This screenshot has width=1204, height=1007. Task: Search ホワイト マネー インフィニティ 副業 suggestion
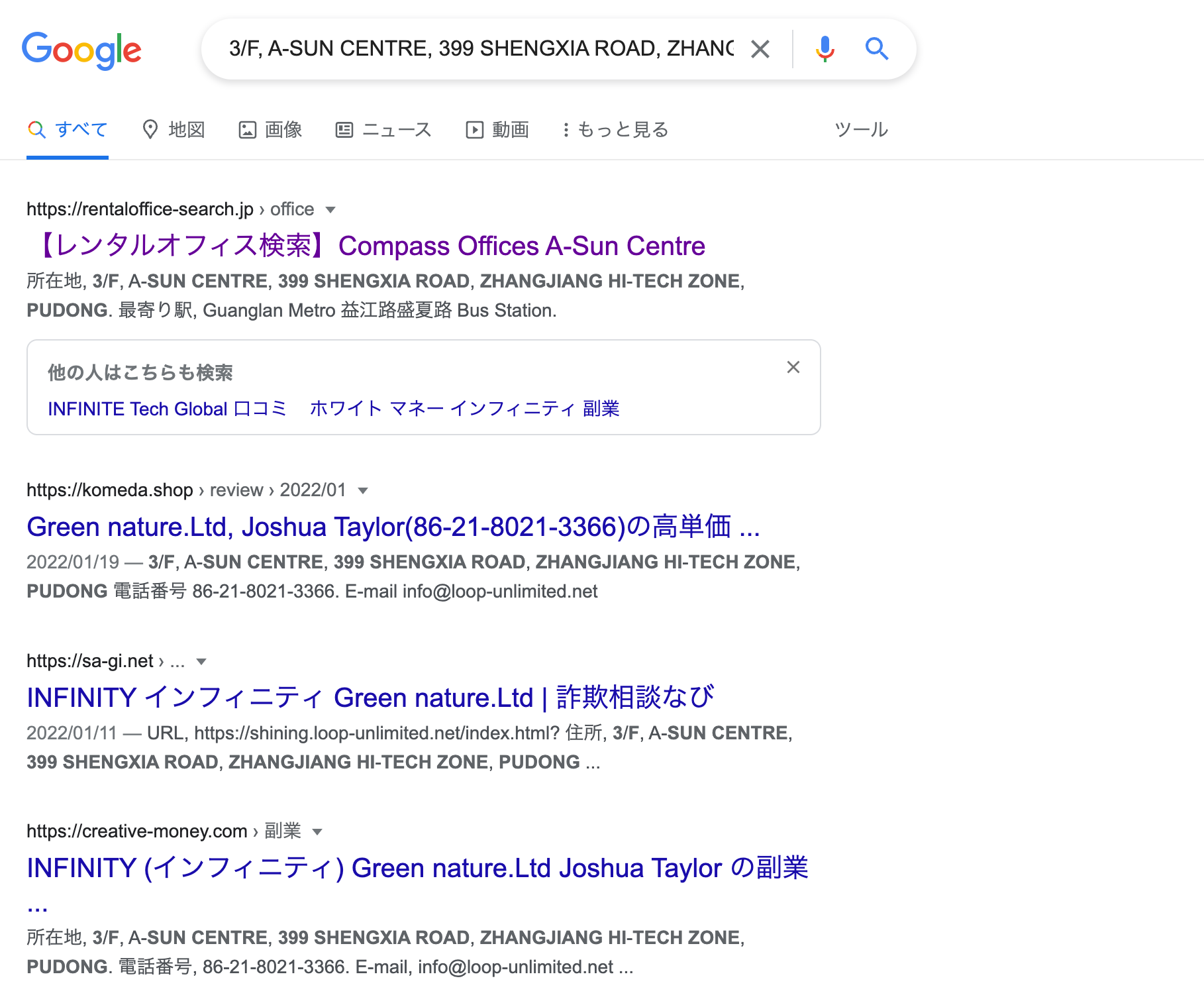465,409
